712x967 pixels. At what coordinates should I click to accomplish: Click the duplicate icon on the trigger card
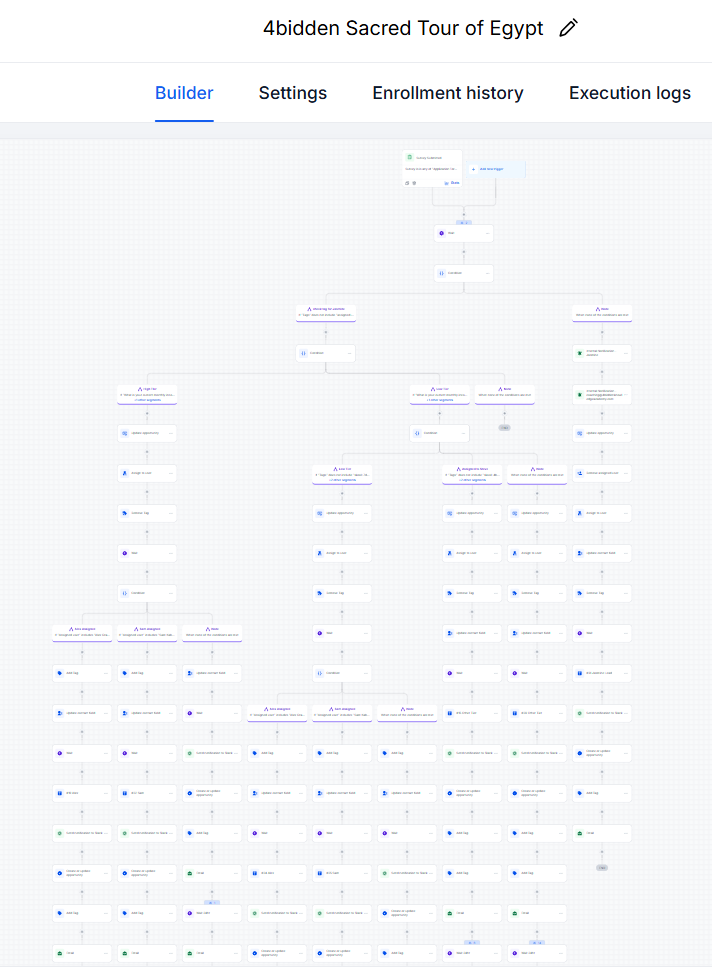pyautogui.click(x=407, y=183)
